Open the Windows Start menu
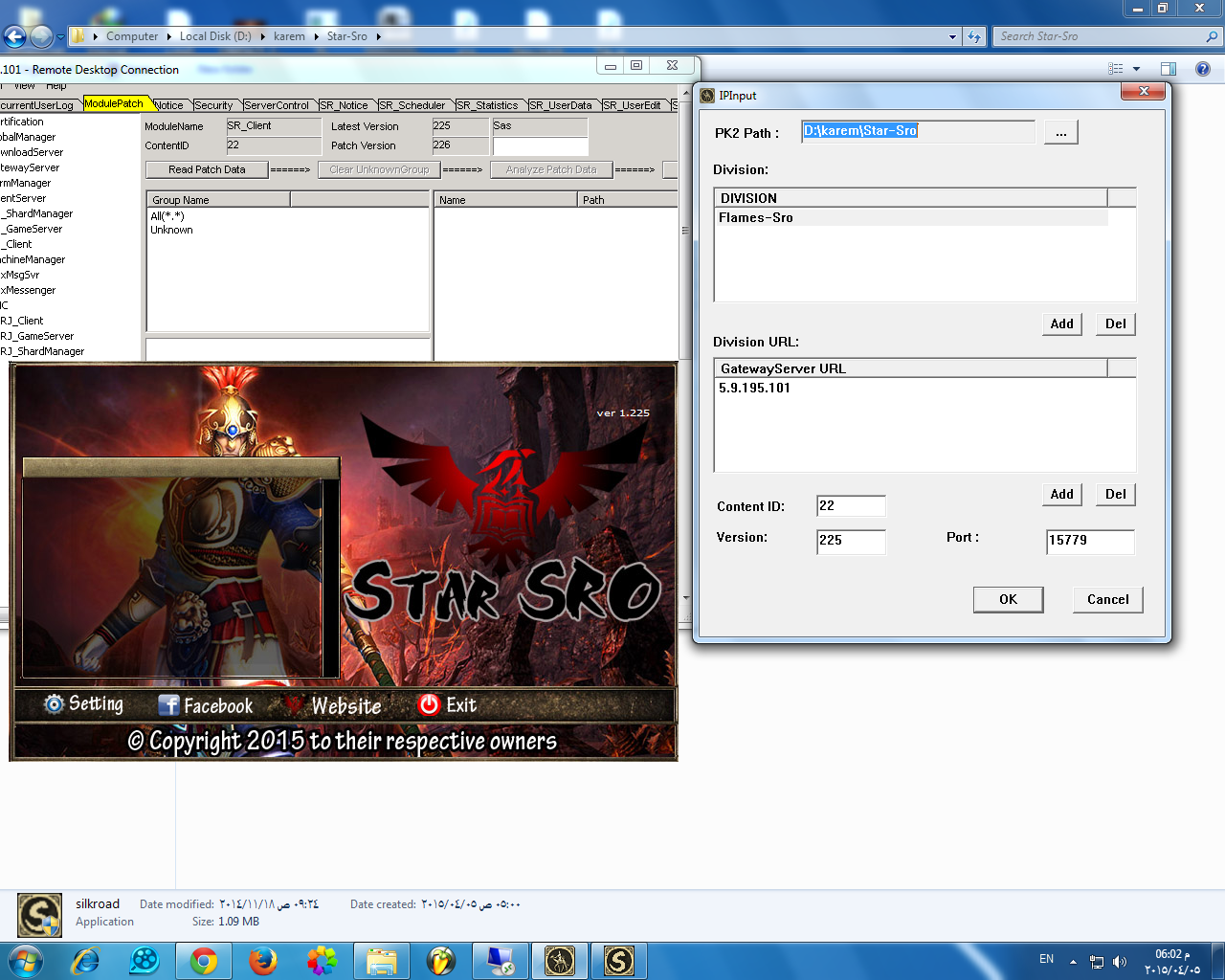This screenshot has width=1225, height=980. (x=24, y=960)
